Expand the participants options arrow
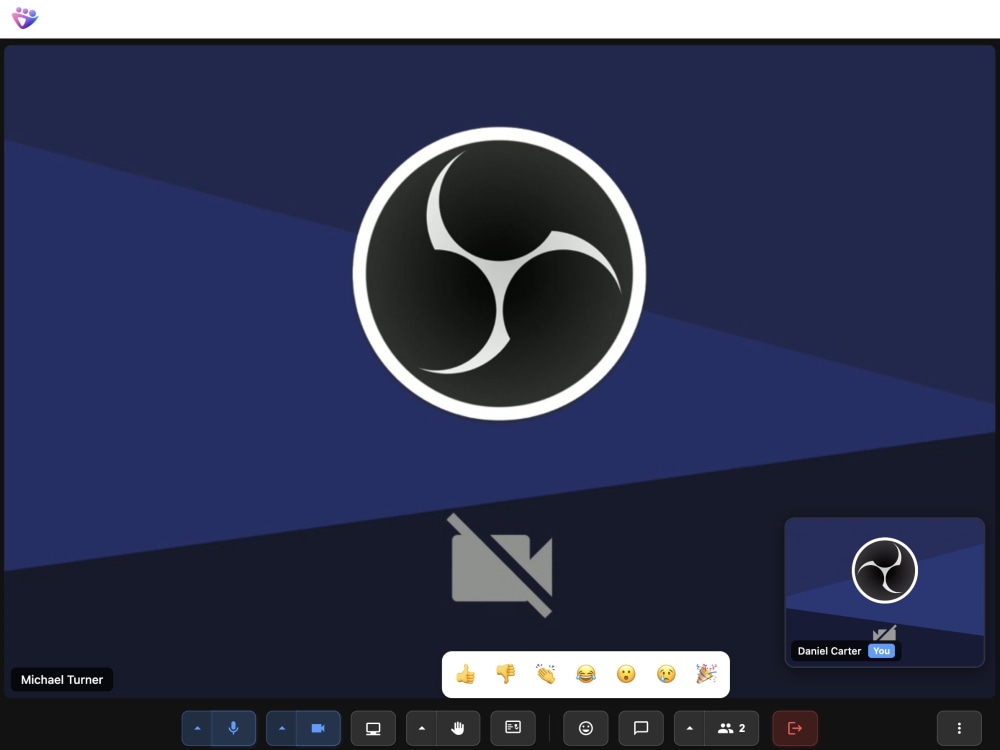The image size is (1000, 750). 689,728
